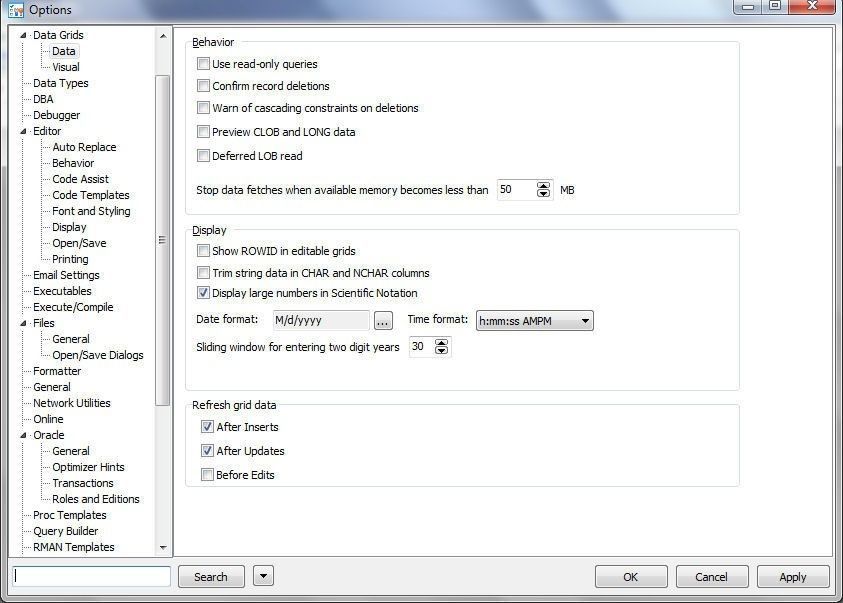Screen dimensions: 843x603
Task: Open Optimizer Hints settings
Action: tap(88, 467)
